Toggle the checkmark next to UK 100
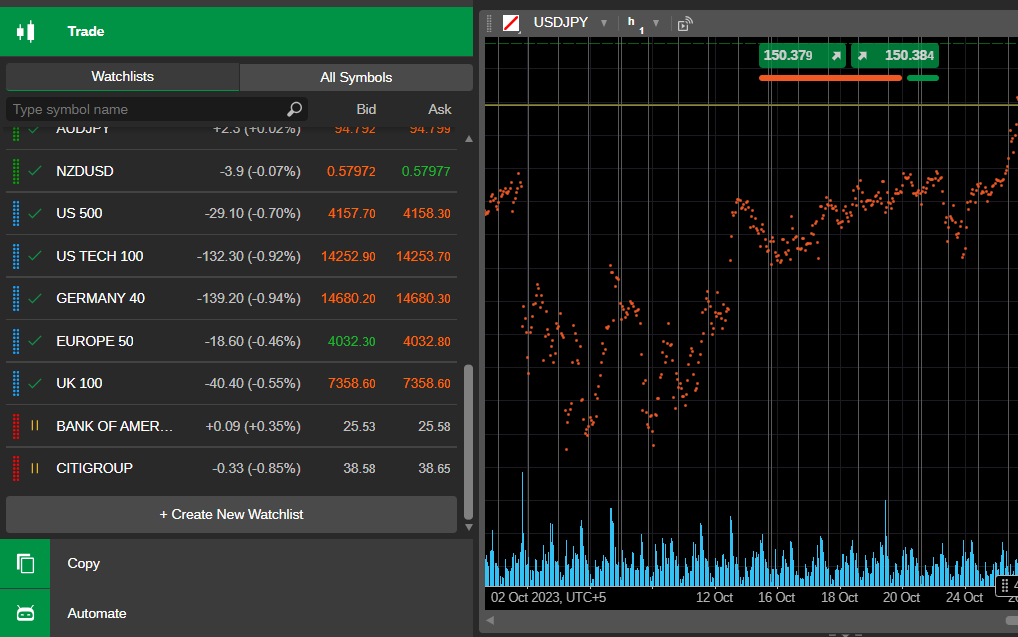Screen dimensions: 1018x637 [x=35, y=383]
